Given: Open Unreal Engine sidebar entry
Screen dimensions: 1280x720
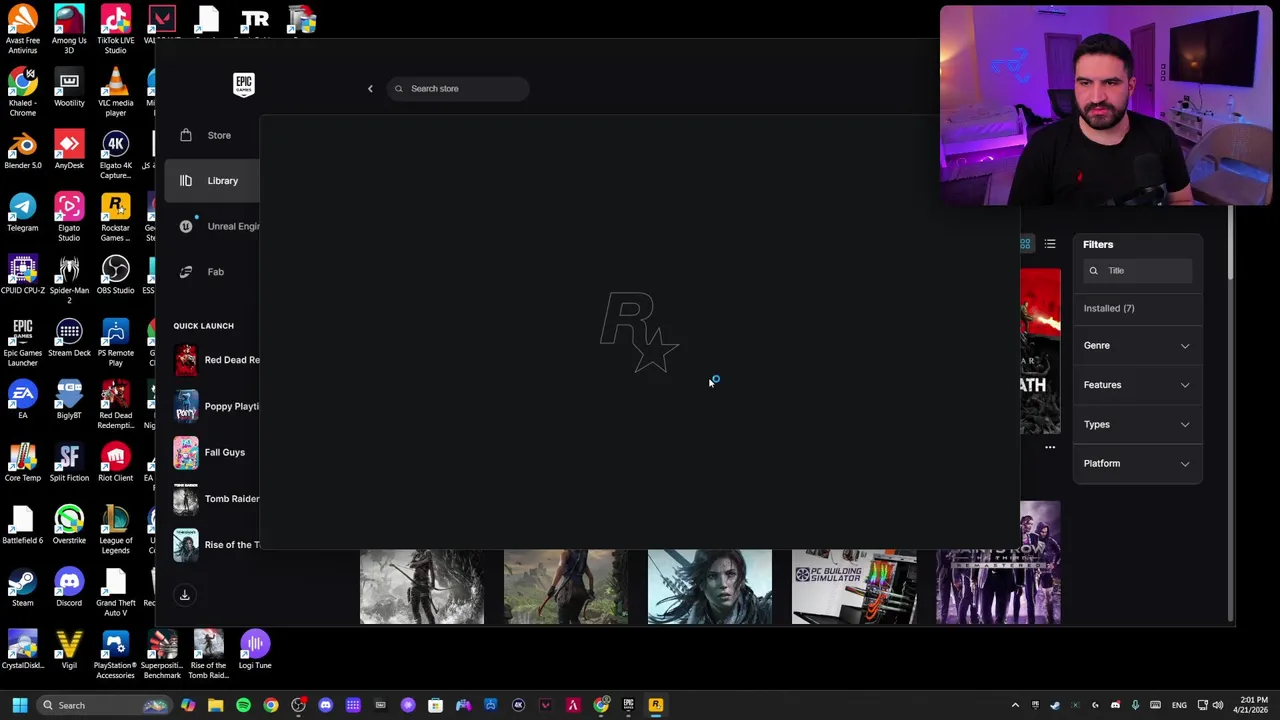Looking at the screenshot, I should pyautogui.click(x=212, y=226).
